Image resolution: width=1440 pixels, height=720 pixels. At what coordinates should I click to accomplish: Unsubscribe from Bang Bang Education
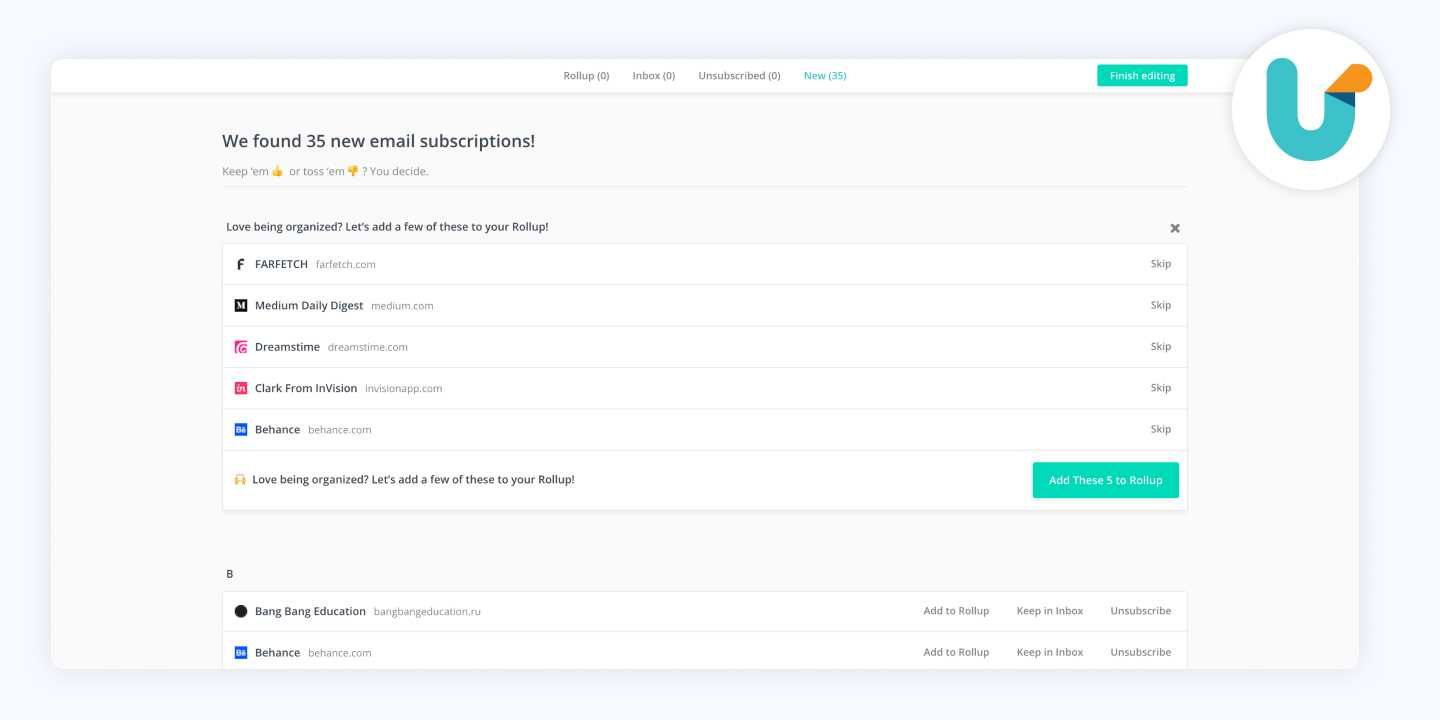1140,611
